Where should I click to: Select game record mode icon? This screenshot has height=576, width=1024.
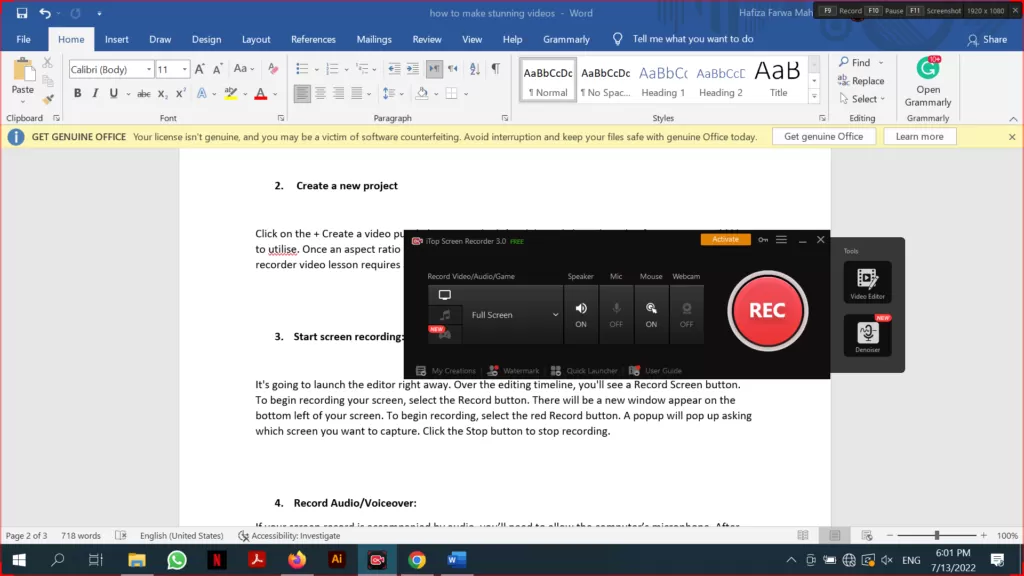tap(445, 334)
